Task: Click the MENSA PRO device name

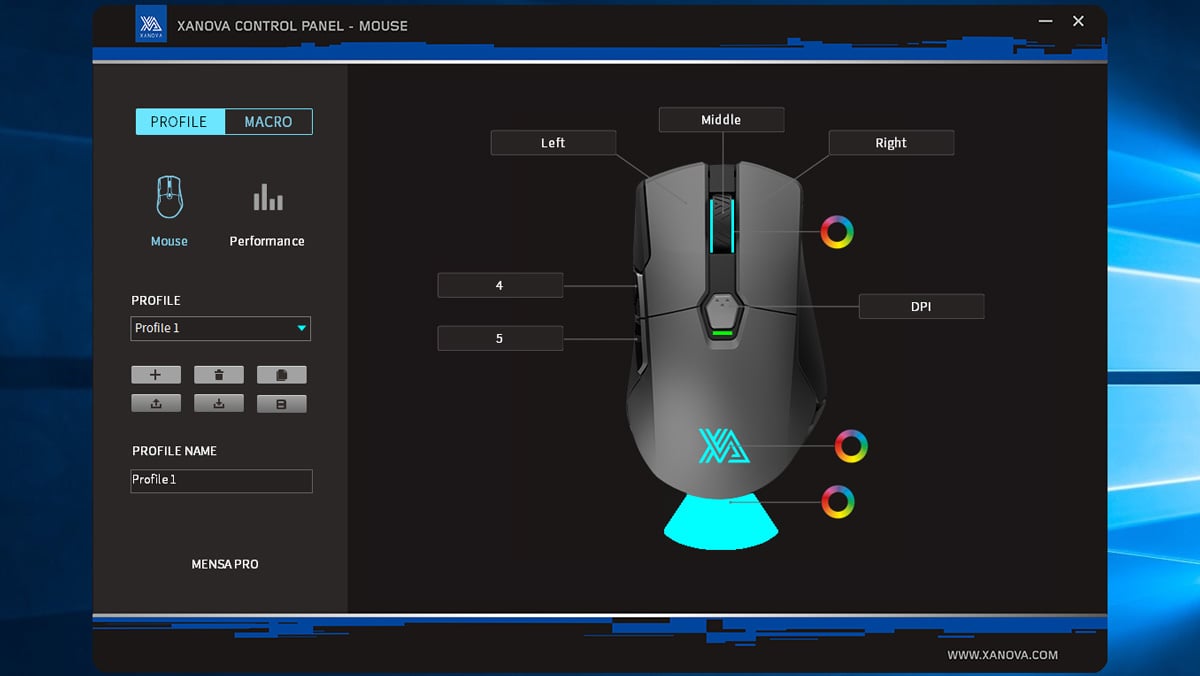Action: point(225,564)
